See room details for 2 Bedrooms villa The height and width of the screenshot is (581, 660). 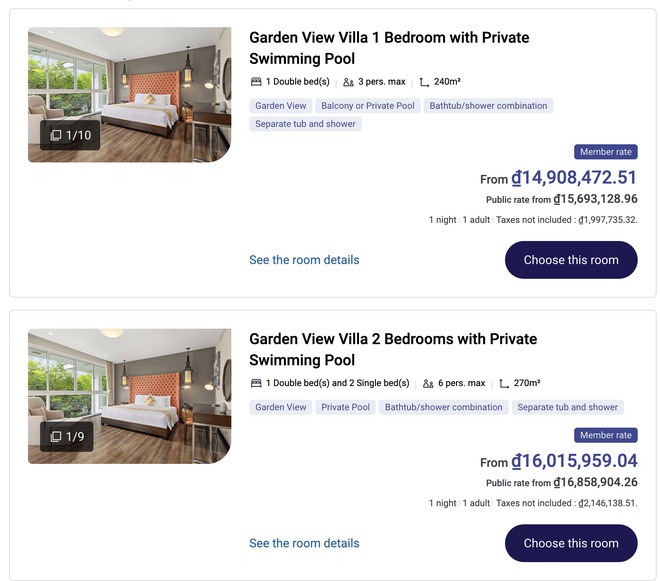click(304, 543)
